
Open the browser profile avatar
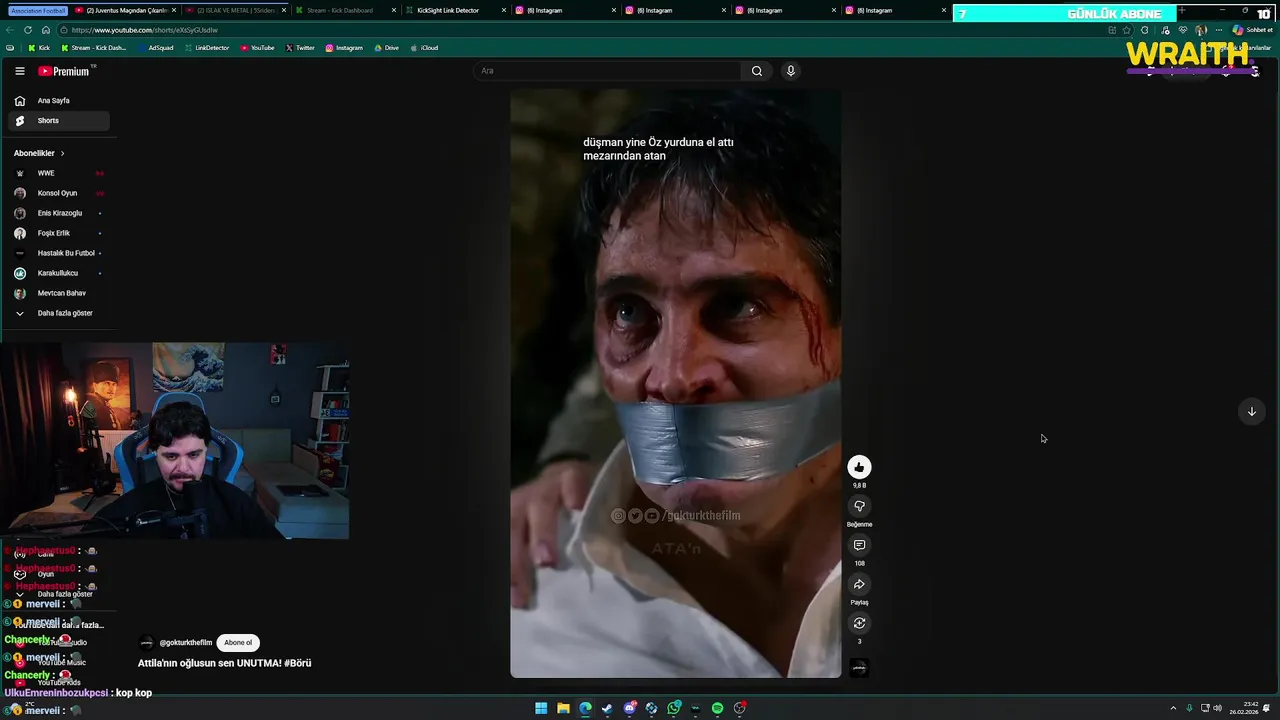[x=1201, y=30]
